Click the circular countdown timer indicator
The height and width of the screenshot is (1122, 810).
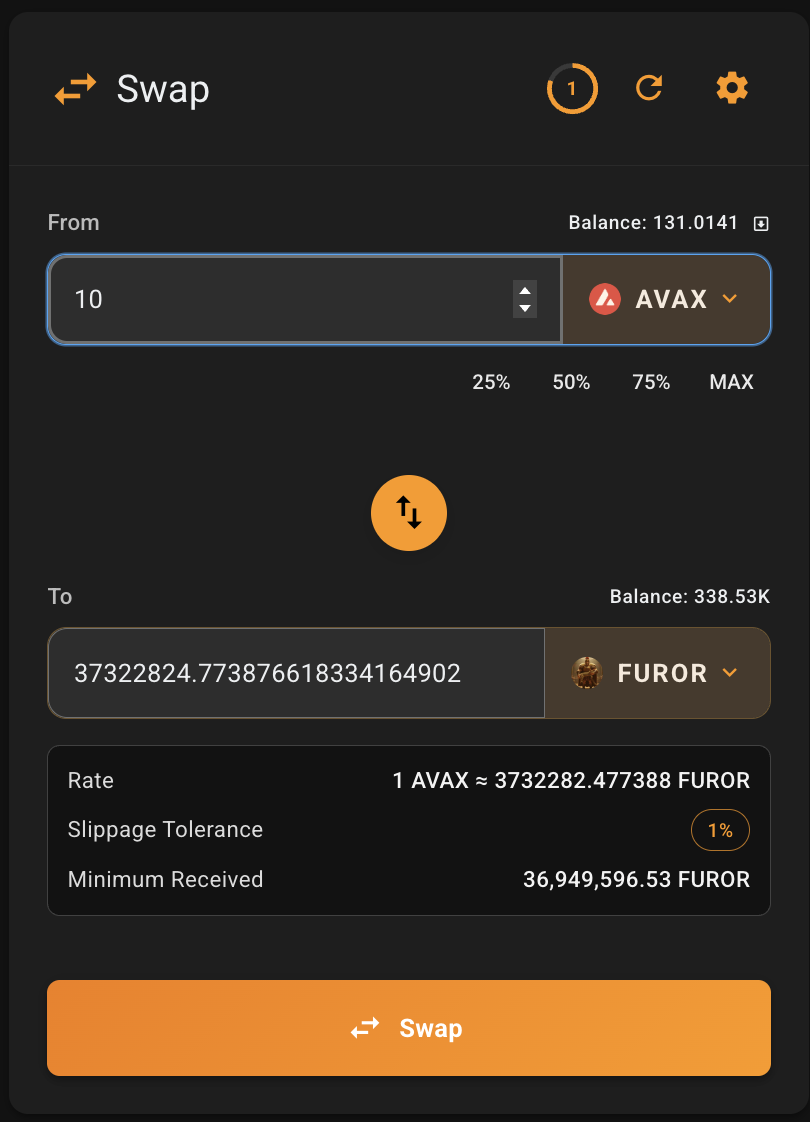tap(572, 89)
